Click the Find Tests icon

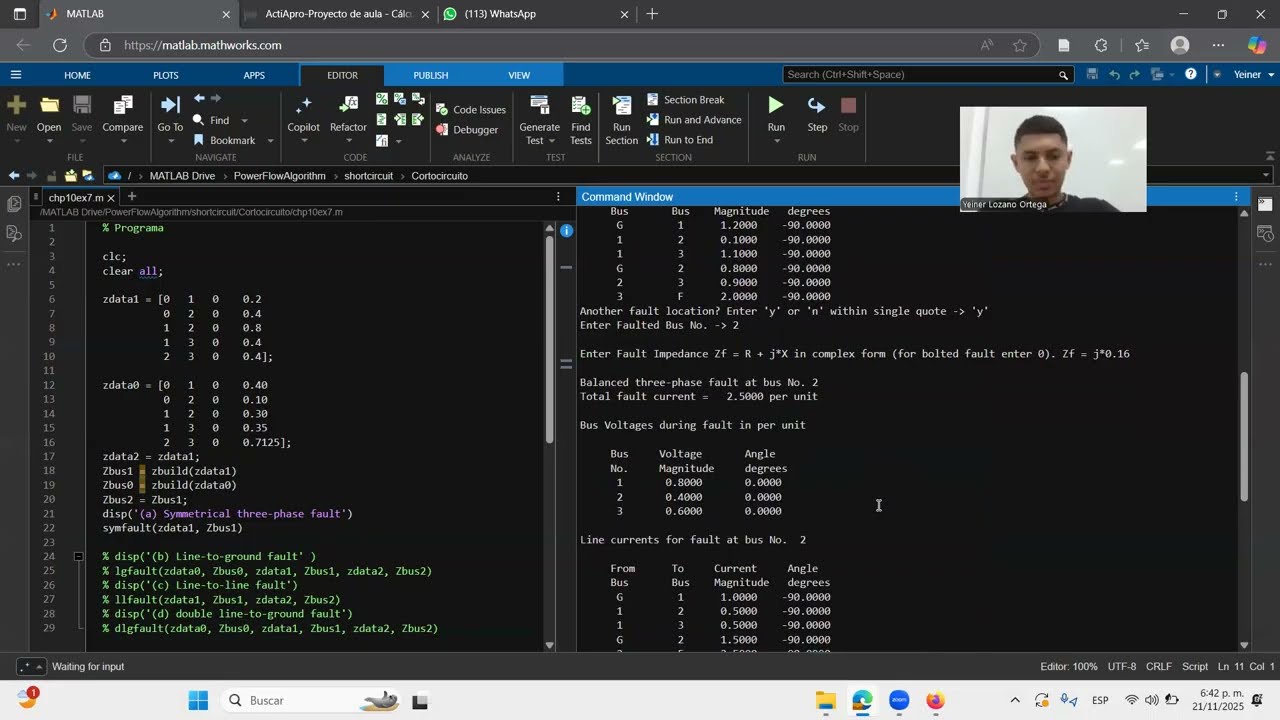pyautogui.click(x=580, y=105)
